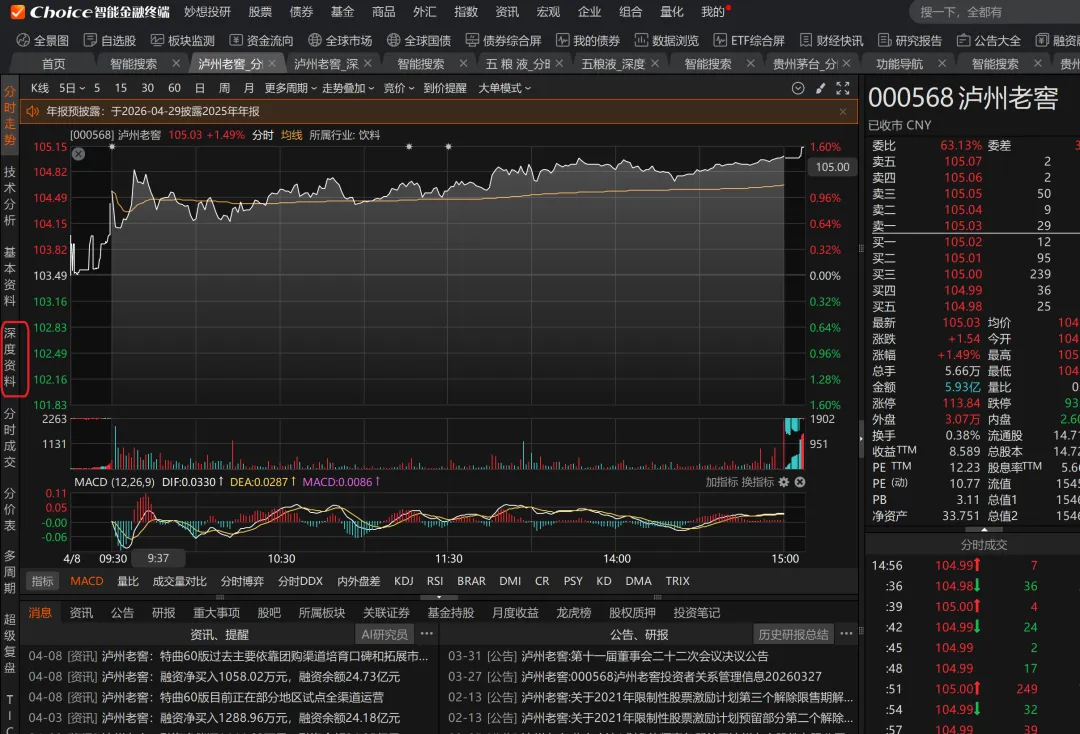Open 公告大全 announcements
Viewport: 1080px width, 734px height.
click(x=989, y=41)
